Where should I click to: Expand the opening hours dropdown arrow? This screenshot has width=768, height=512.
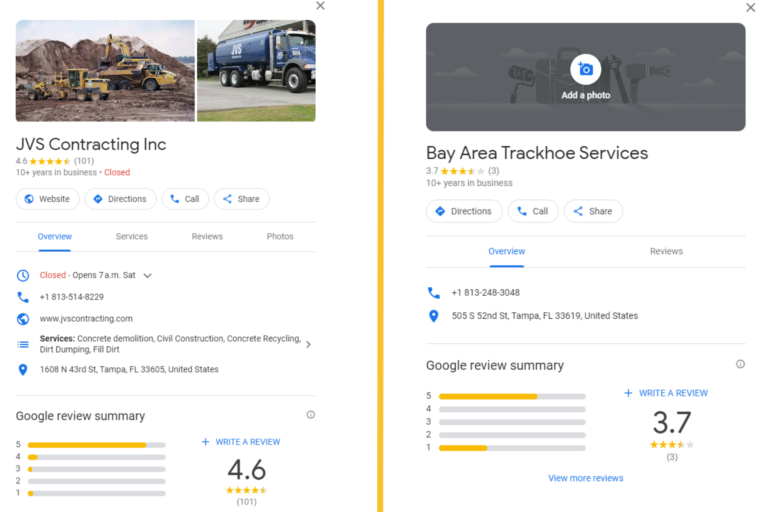[147, 275]
